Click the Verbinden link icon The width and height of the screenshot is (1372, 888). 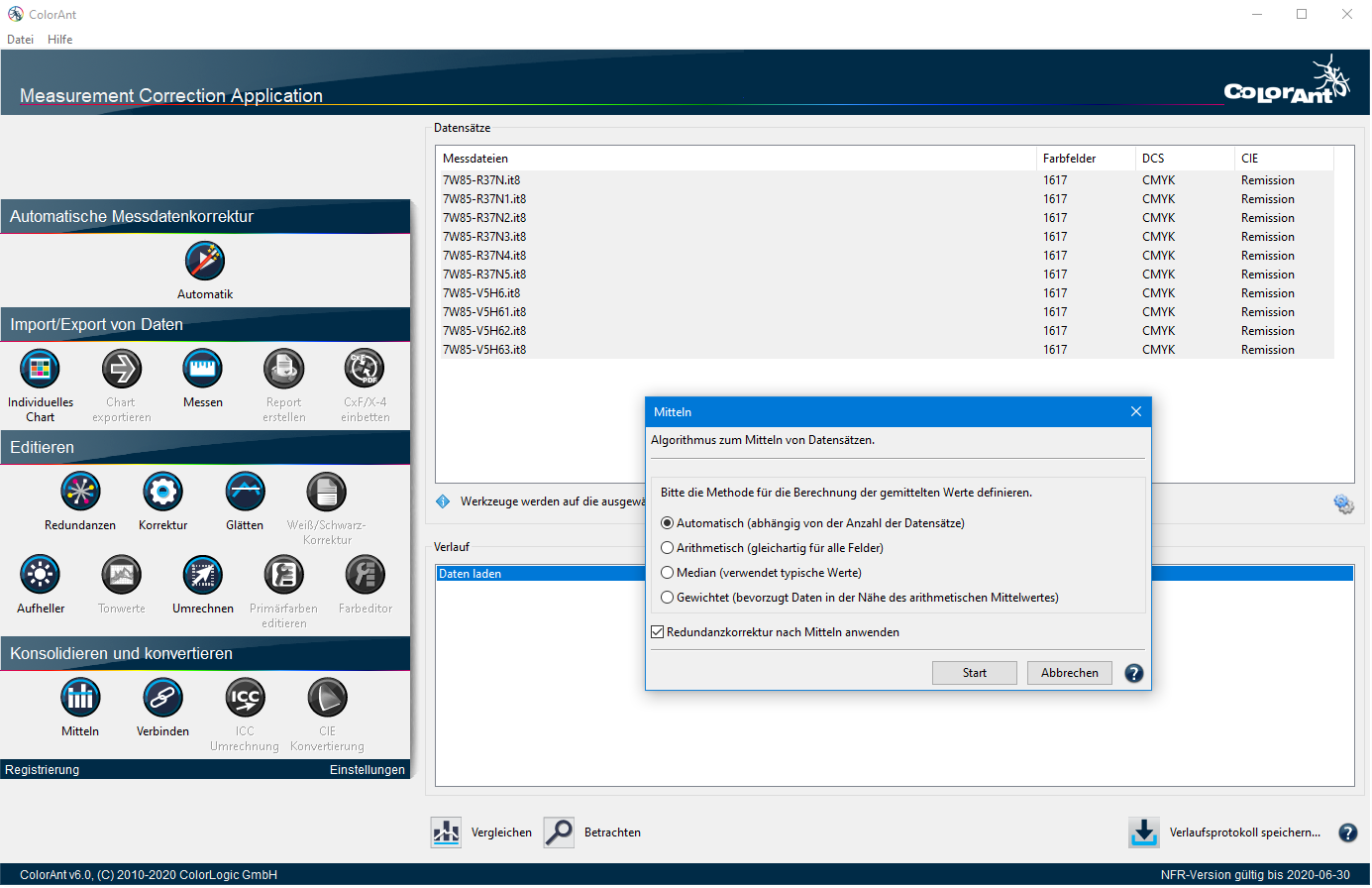point(162,699)
